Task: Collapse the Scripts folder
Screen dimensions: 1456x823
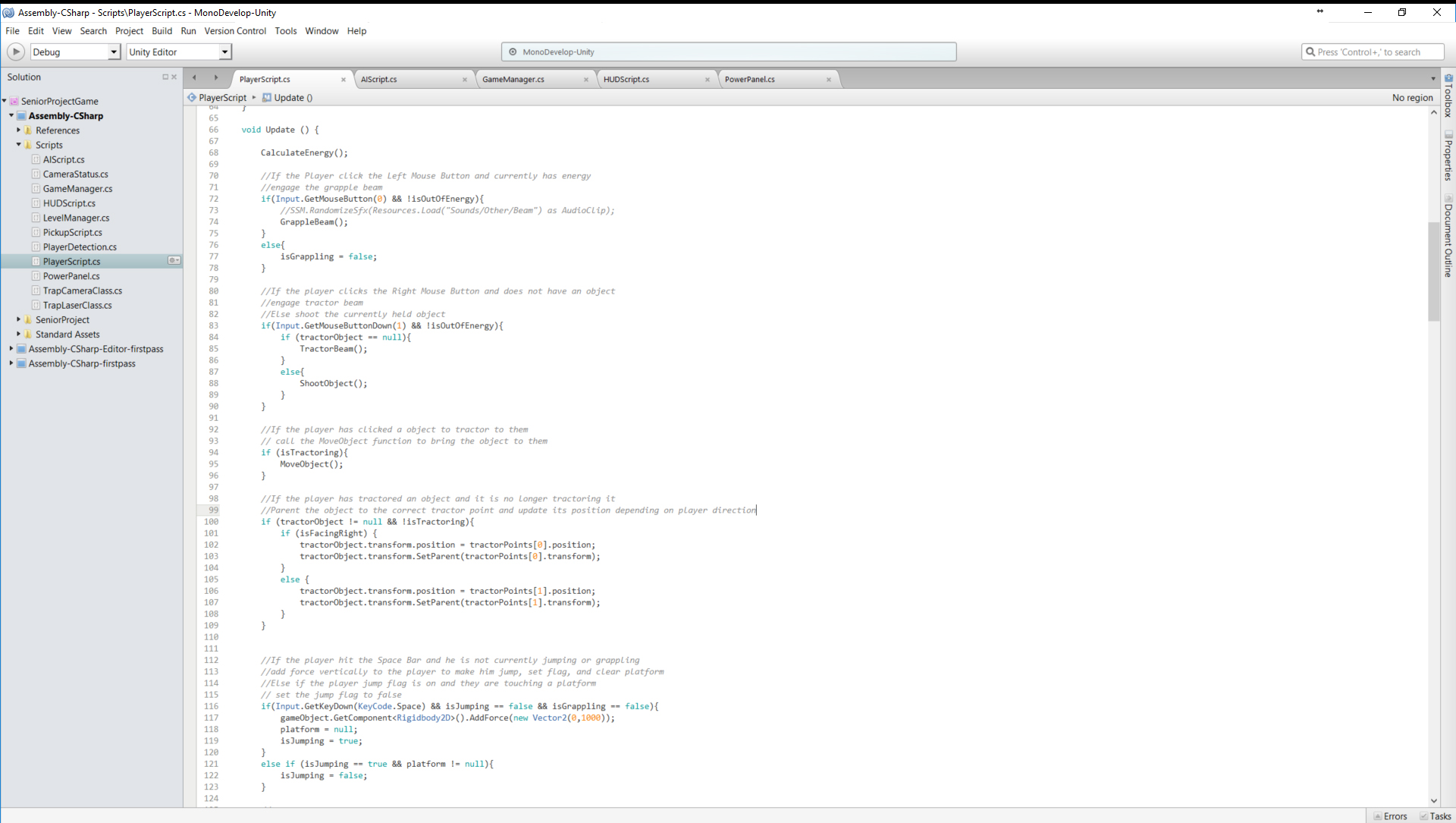Action: click(x=18, y=145)
